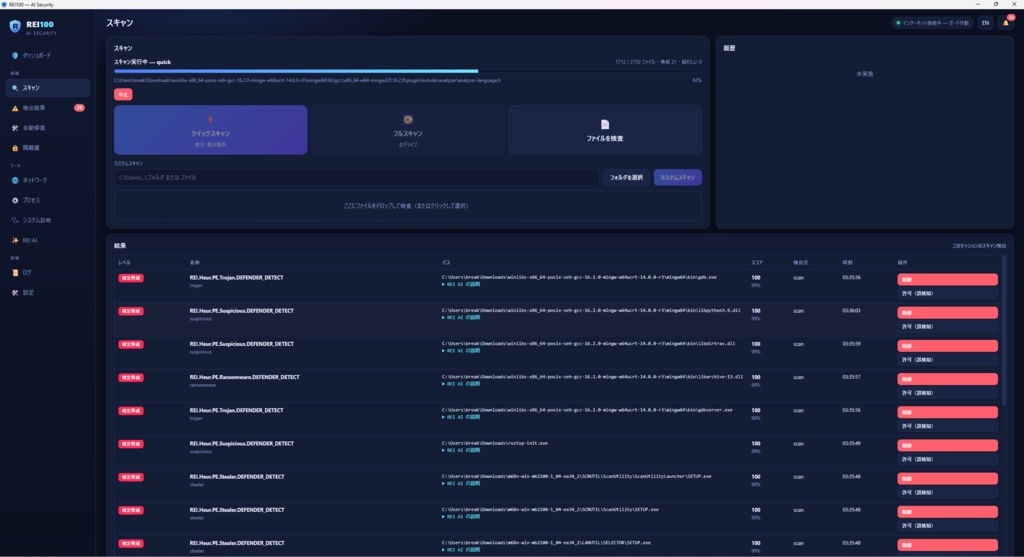Switch language with the EN button
Screen dimensions: 1024x557
pyautogui.click(x=985, y=23)
